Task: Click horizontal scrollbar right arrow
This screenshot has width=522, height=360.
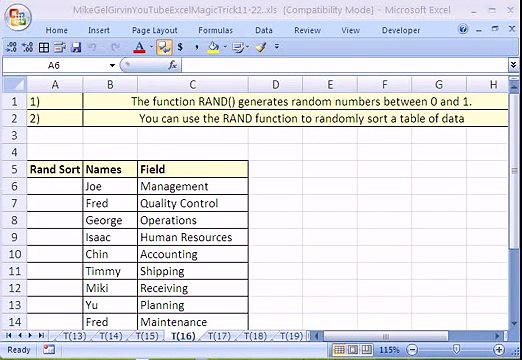Action: (497, 335)
